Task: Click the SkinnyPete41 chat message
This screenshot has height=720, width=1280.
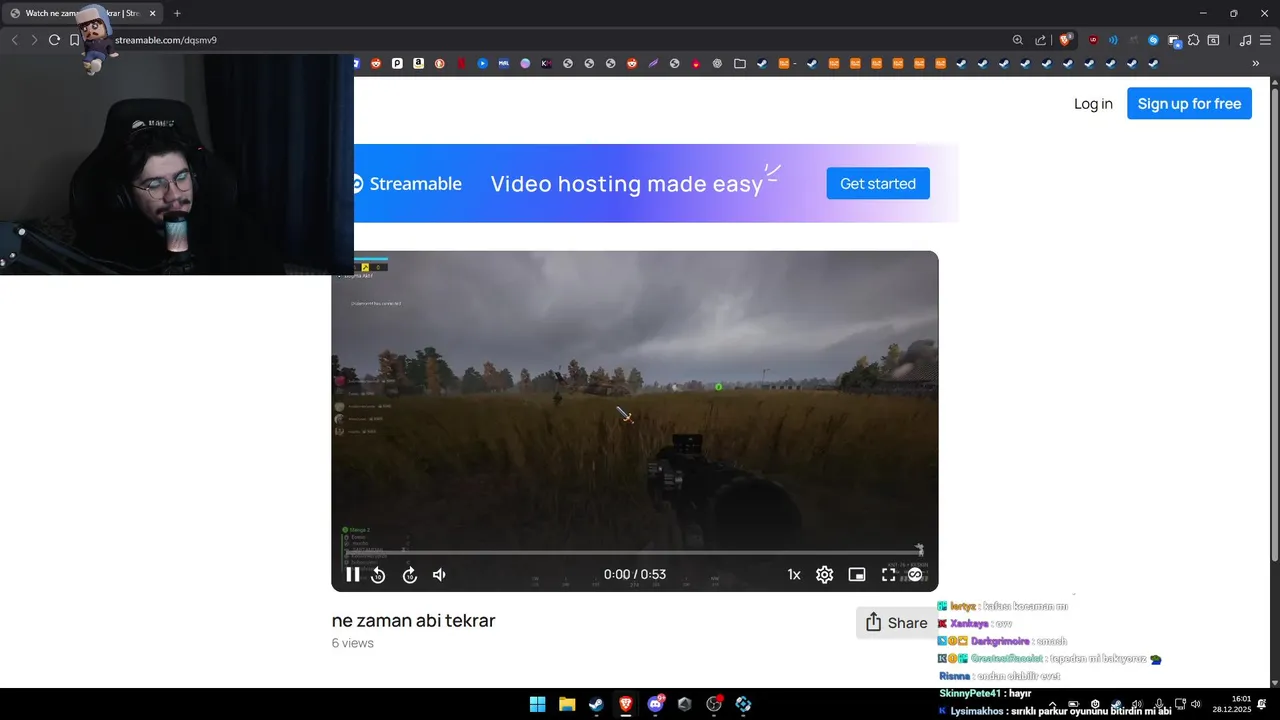Action: 985,693
